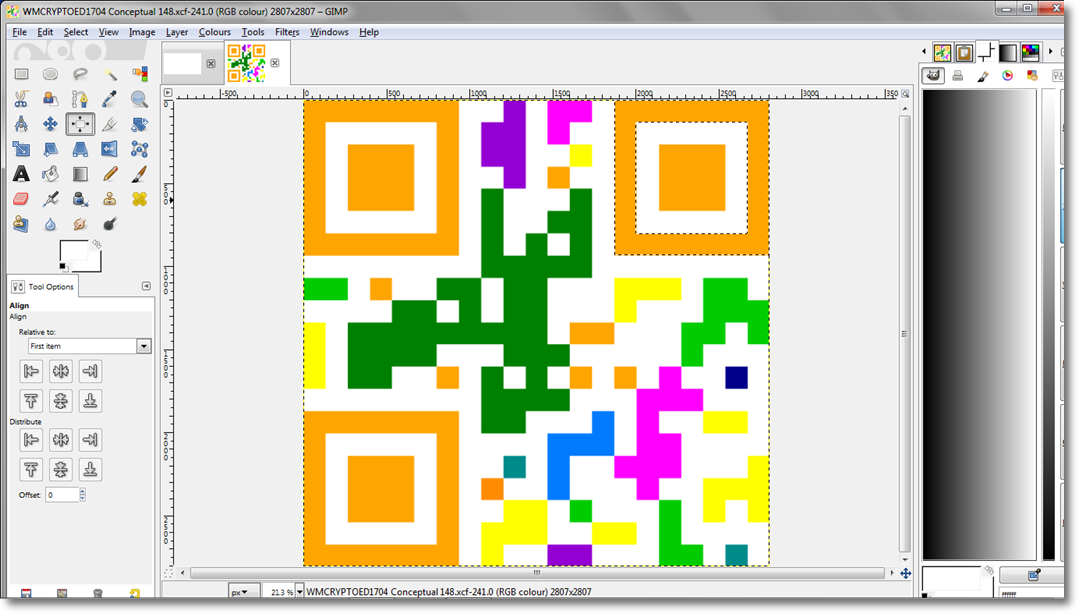Distribute bottoms of targets
This screenshot has height=615, width=1080.
(x=90, y=469)
